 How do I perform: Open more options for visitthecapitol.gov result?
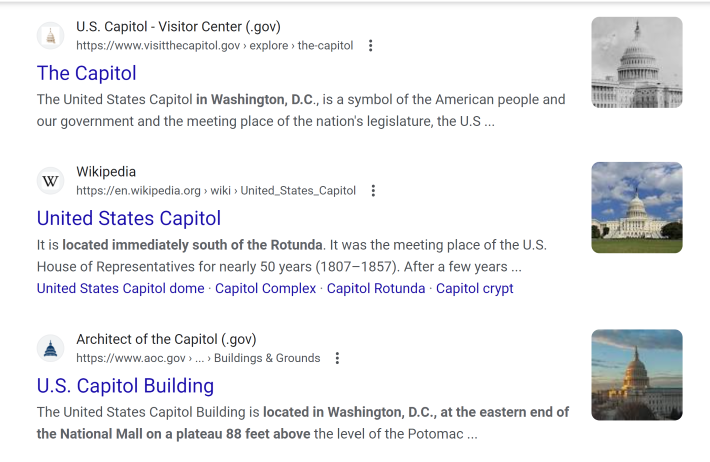(x=370, y=46)
